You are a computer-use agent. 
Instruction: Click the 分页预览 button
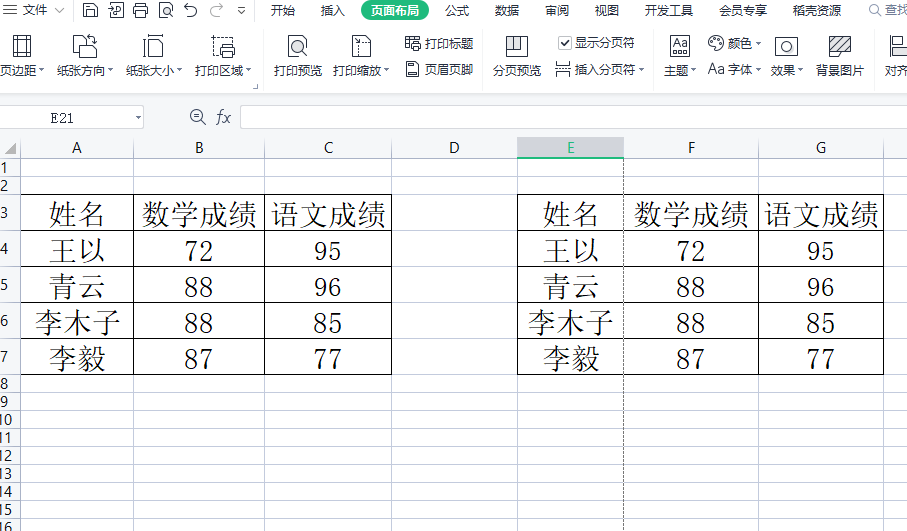coord(517,56)
